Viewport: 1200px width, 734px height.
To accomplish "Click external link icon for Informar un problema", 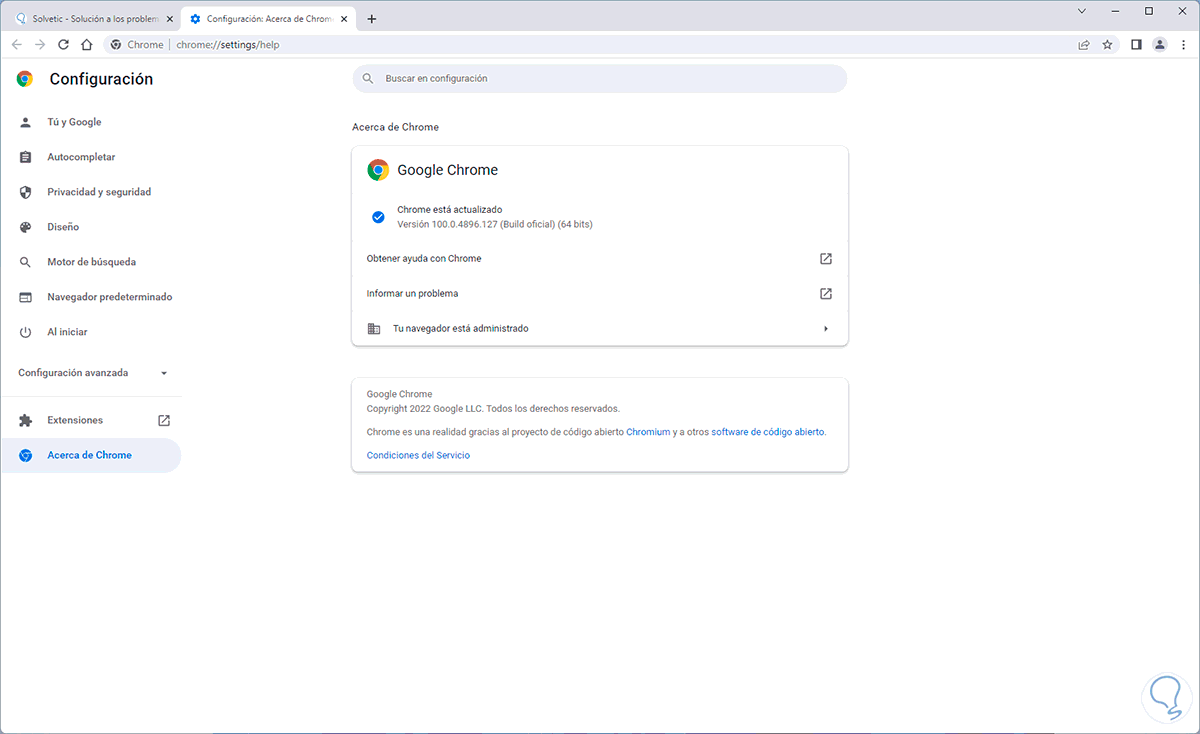I will click(826, 294).
